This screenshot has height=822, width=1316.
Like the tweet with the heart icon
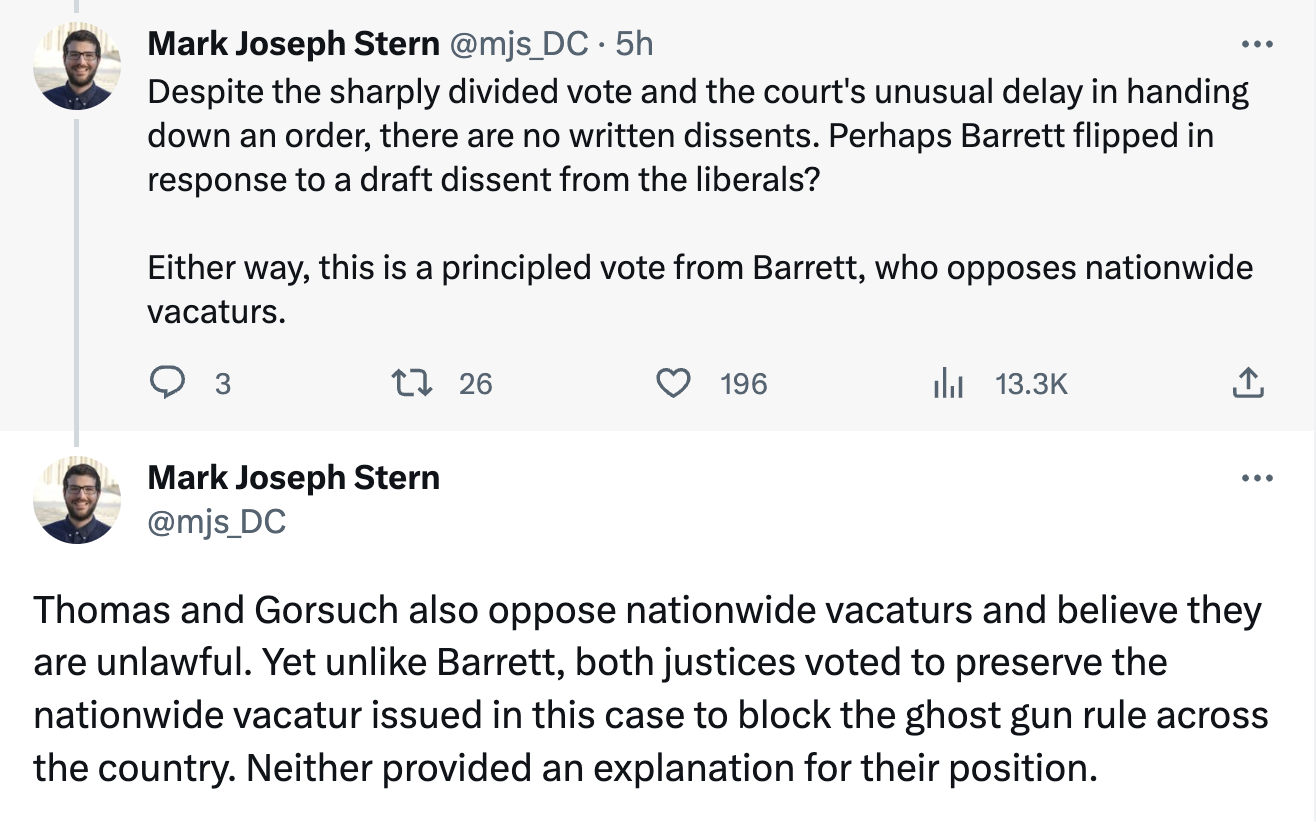(675, 382)
